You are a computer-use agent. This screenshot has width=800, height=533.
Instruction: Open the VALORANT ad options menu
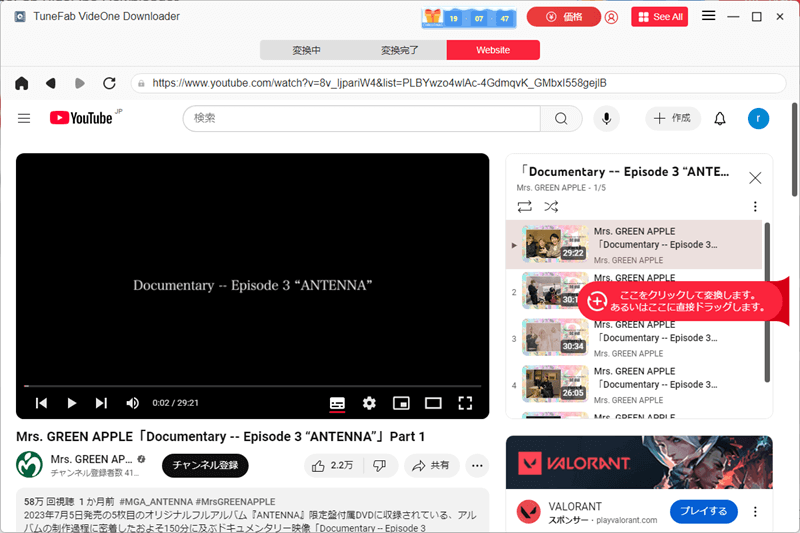coord(755,512)
